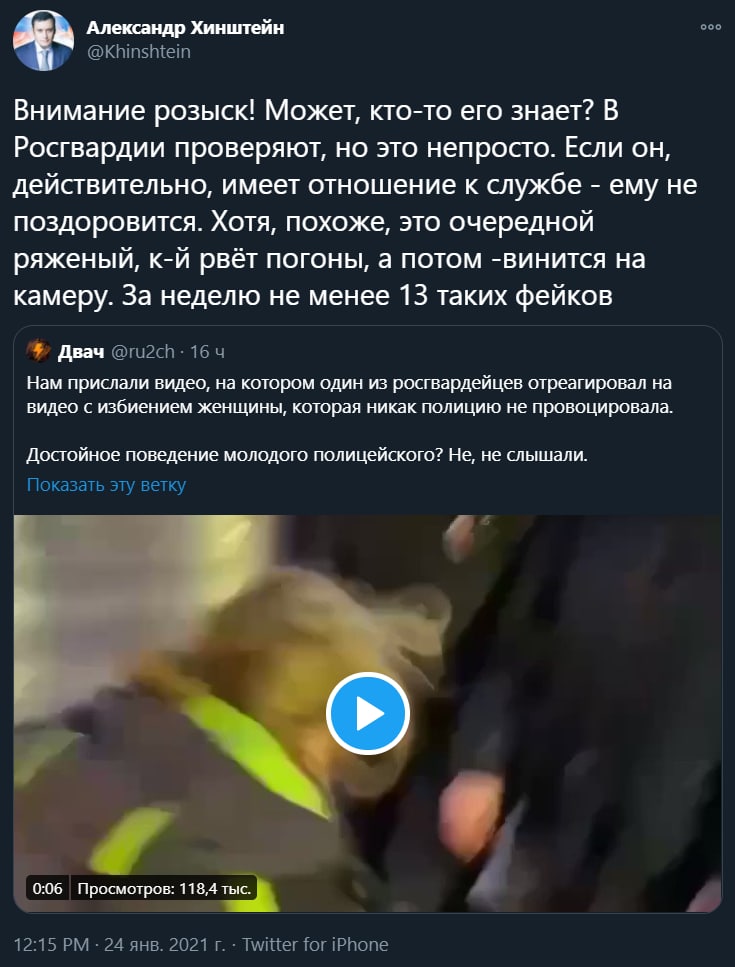
Task: Click the Просмотров: 118,4 тыс. view counter
Action: point(164,889)
